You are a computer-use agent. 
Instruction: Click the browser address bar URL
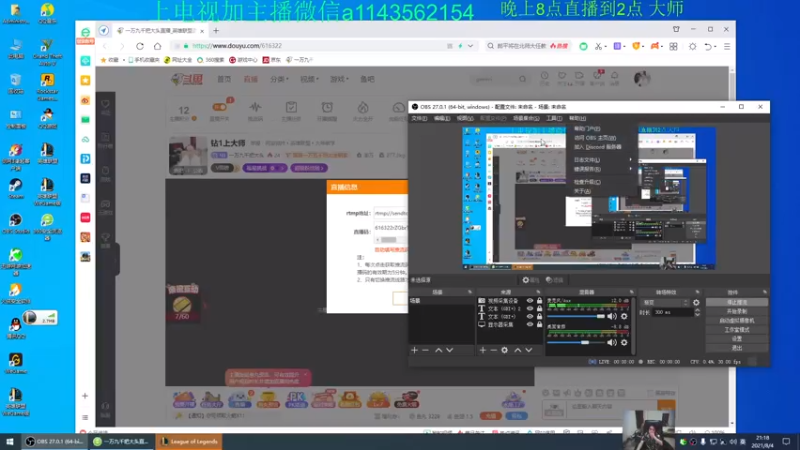[239, 46]
